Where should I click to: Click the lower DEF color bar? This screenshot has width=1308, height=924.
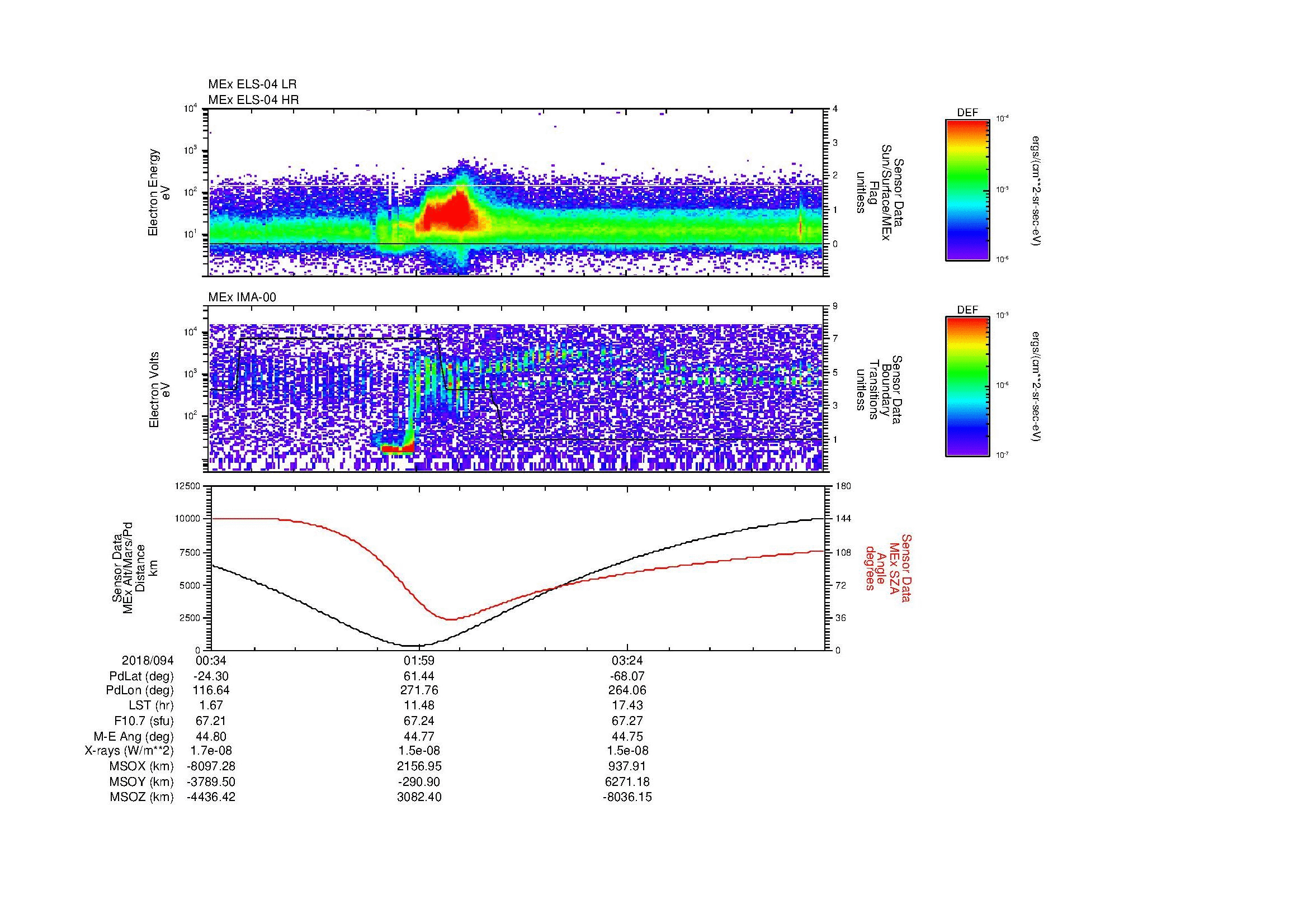pyautogui.click(x=967, y=387)
